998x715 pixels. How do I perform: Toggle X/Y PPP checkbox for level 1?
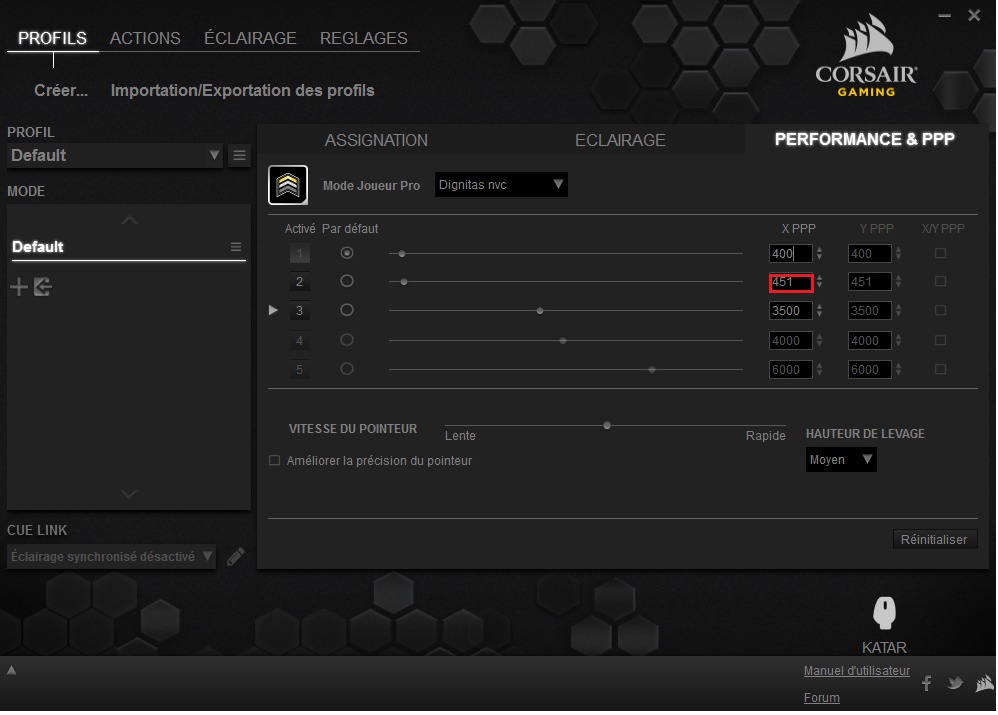click(x=940, y=254)
